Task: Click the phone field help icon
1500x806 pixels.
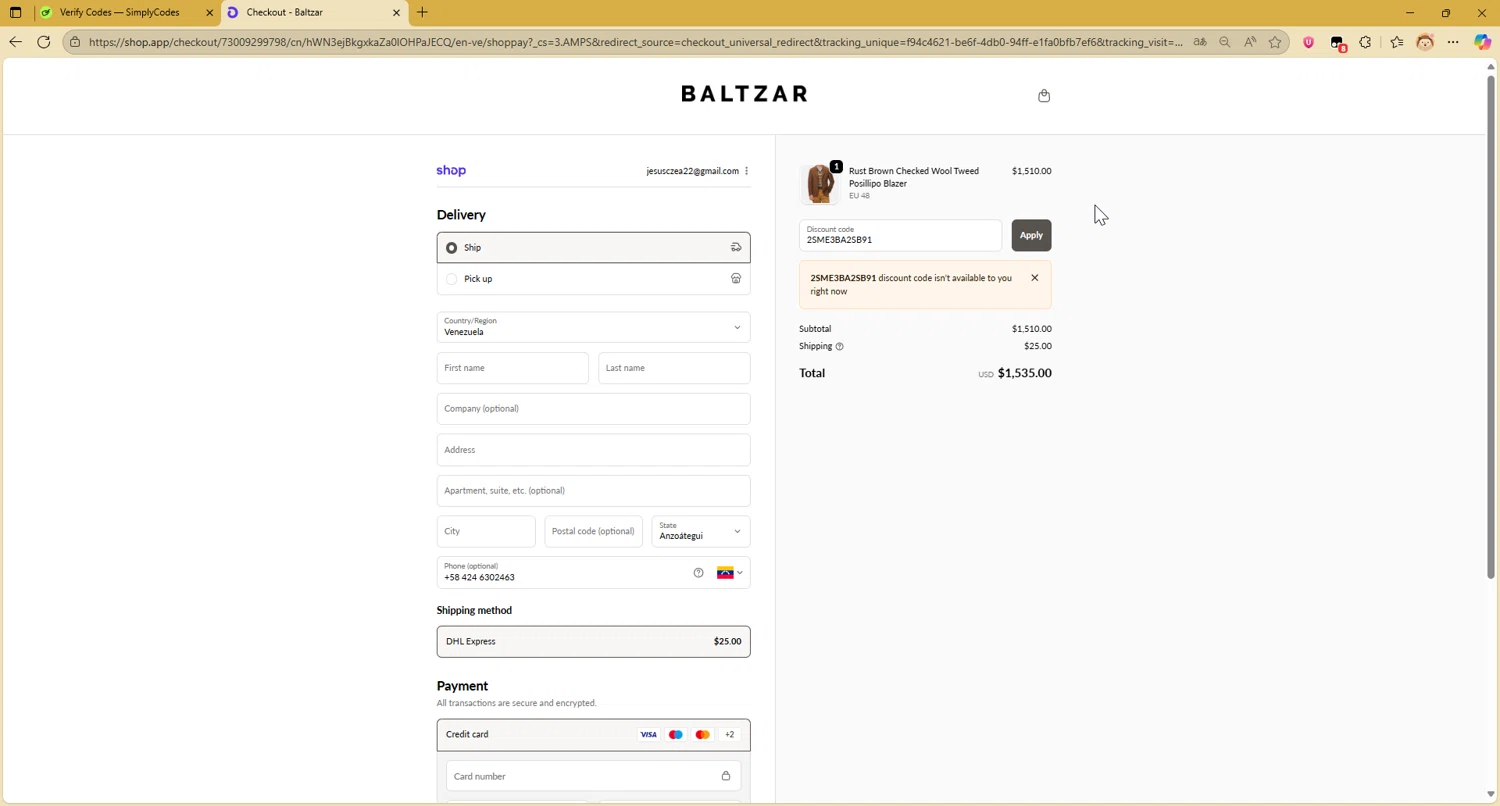Action: click(x=698, y=573)
